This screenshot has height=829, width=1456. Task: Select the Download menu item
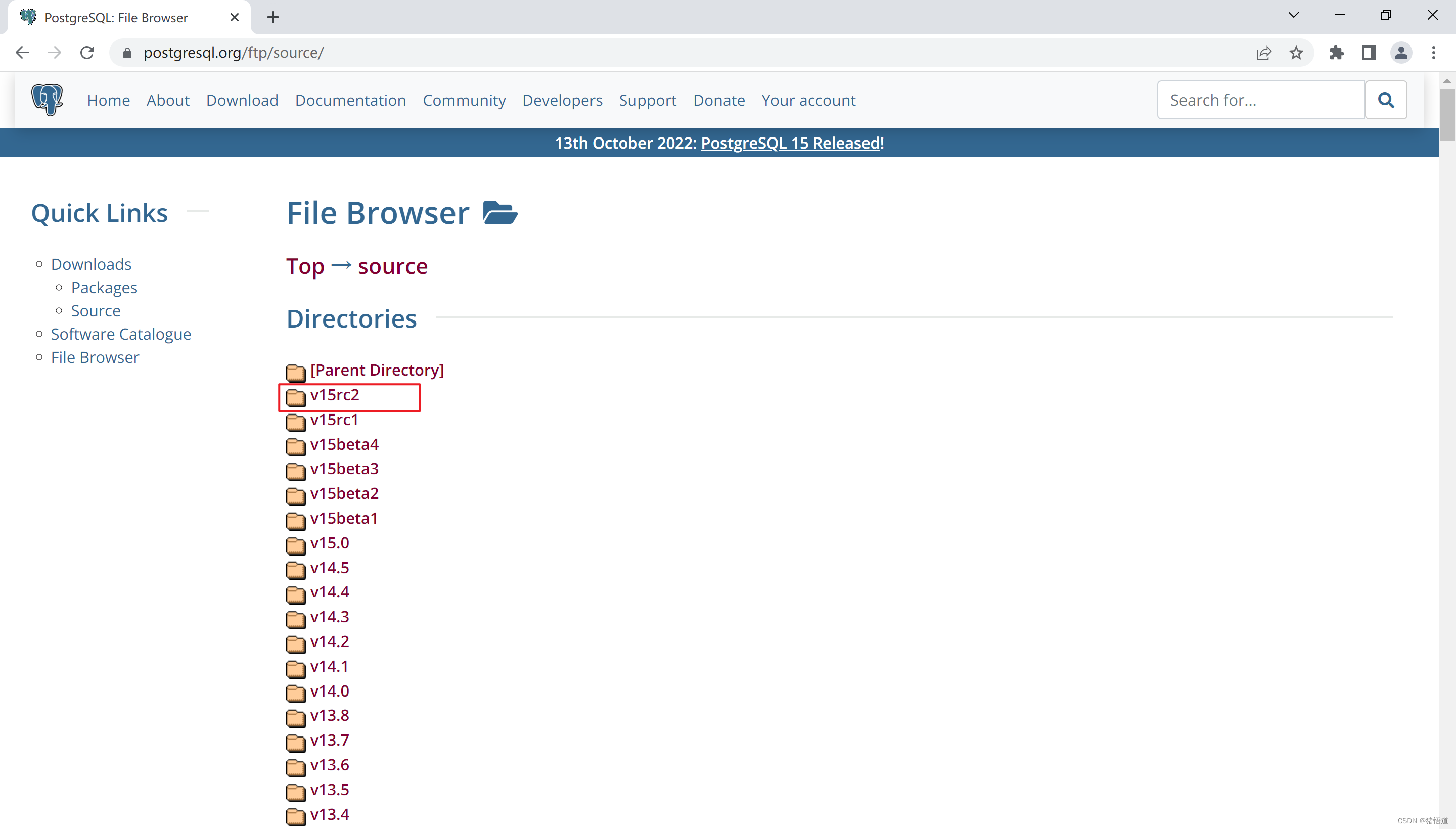(x=242, y=99)
